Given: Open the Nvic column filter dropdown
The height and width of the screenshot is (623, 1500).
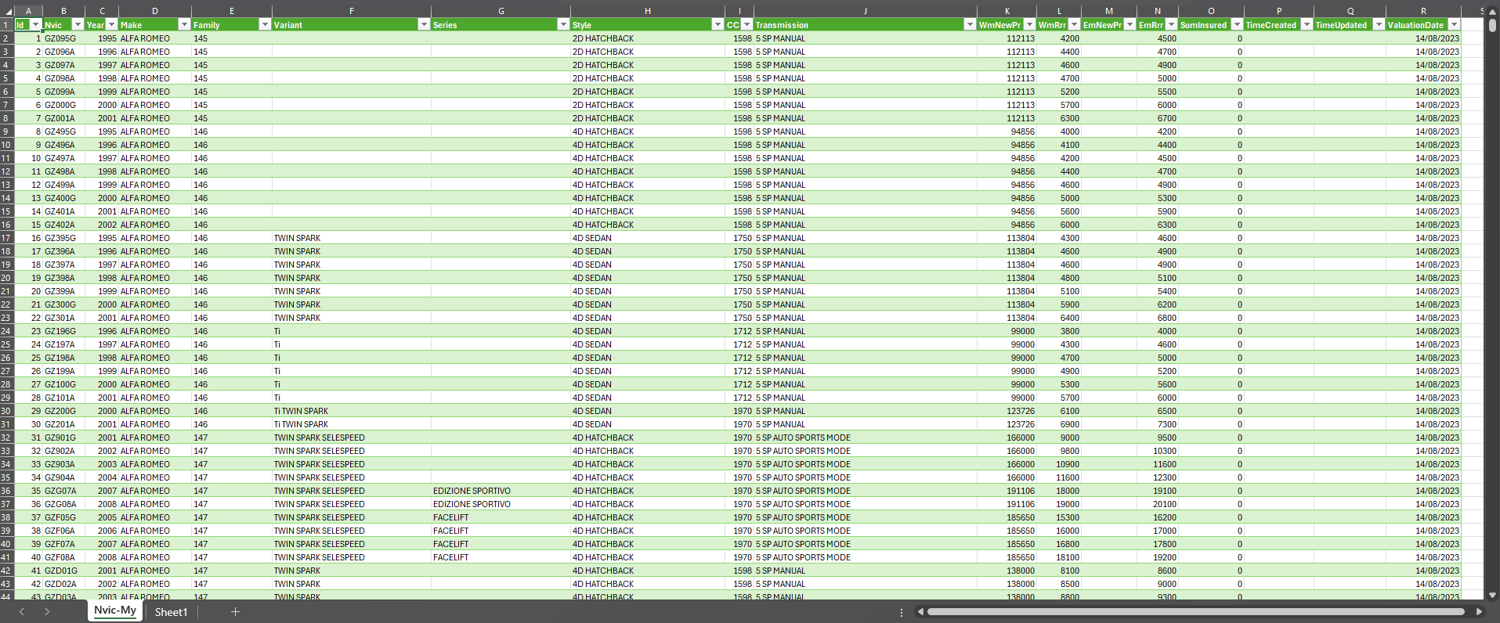Looking at the screenshot, I should pos(78,24).
